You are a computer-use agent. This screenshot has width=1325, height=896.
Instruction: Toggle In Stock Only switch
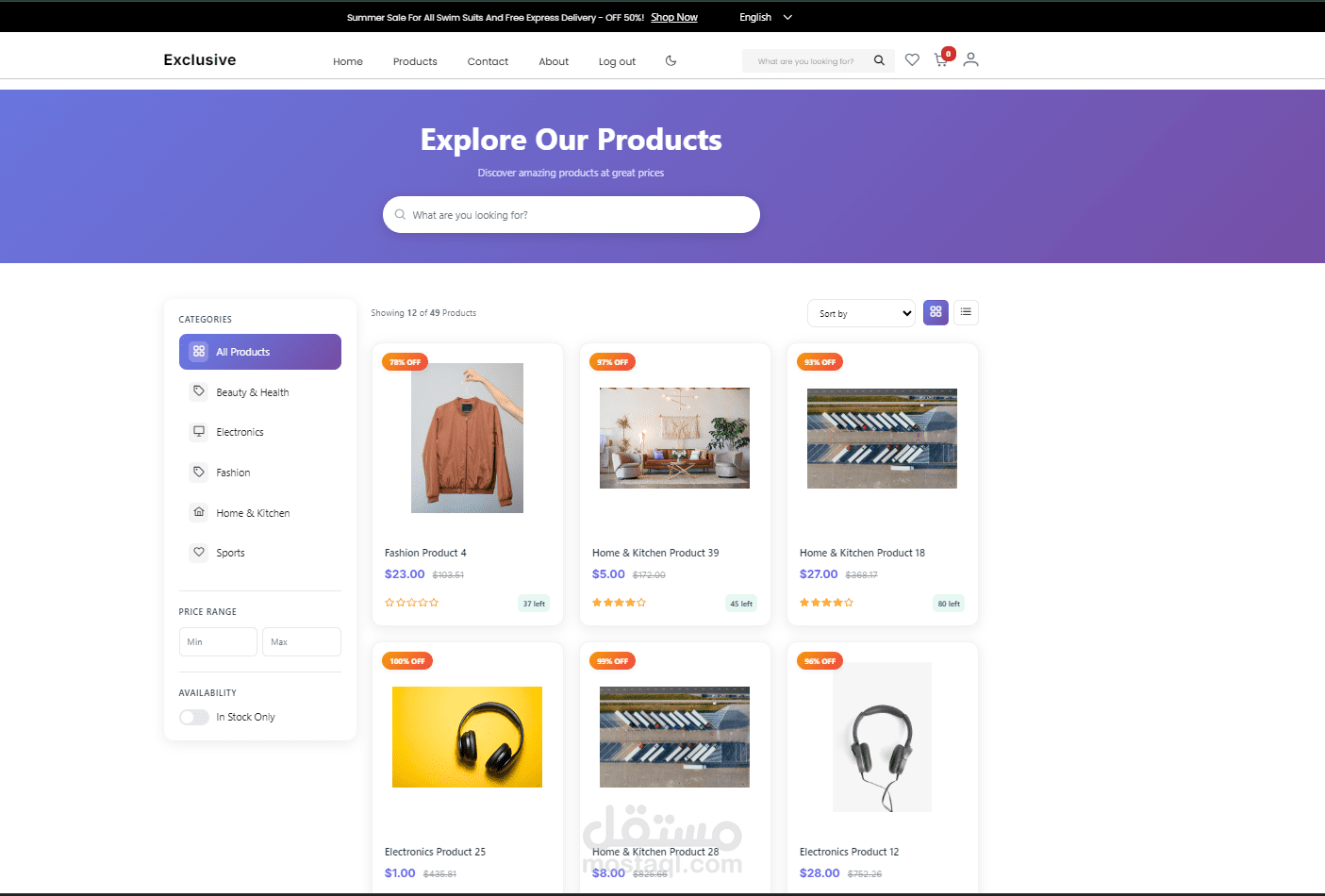[194, 717]
